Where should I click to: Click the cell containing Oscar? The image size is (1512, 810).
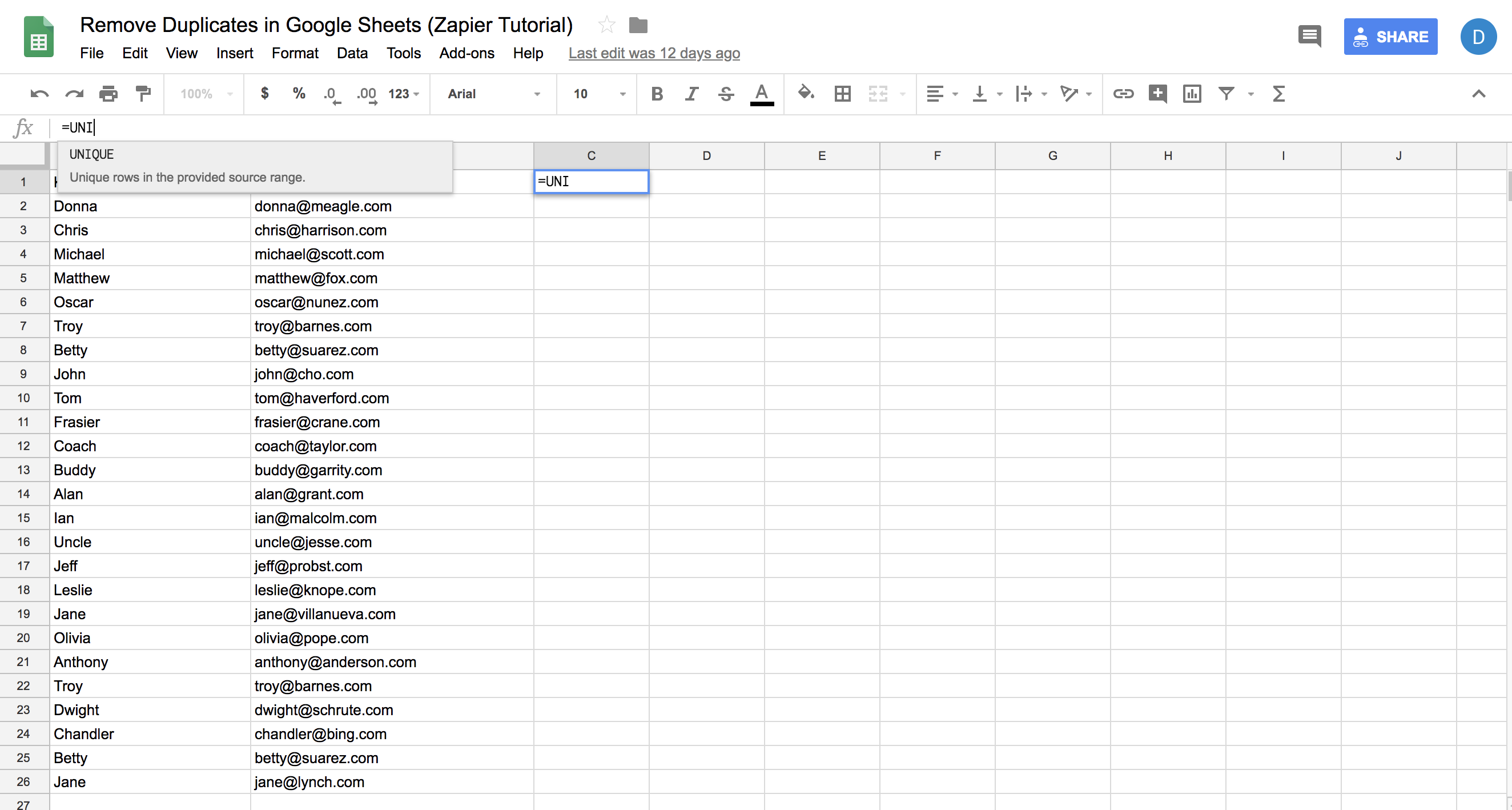point(150,302)
